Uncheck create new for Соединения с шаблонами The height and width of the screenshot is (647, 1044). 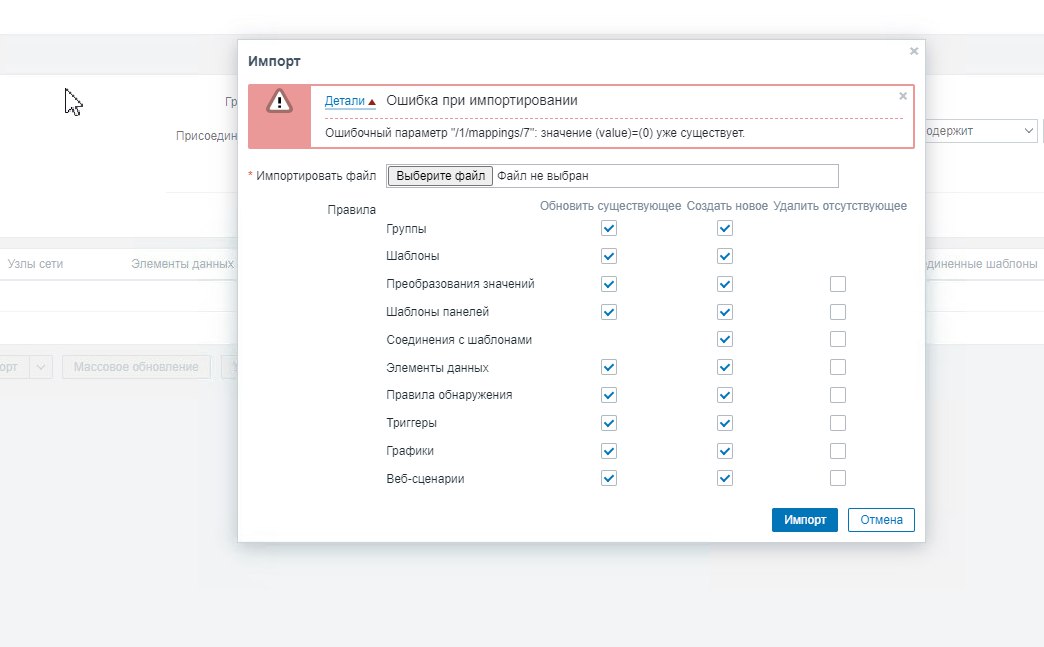point(725,339)
